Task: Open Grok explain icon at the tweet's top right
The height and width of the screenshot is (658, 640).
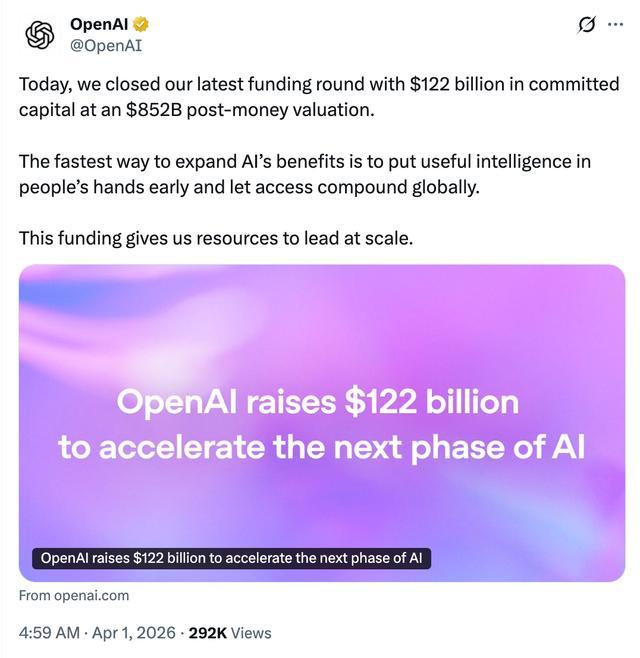Action: pyautogui.click(x=587, y=25)
